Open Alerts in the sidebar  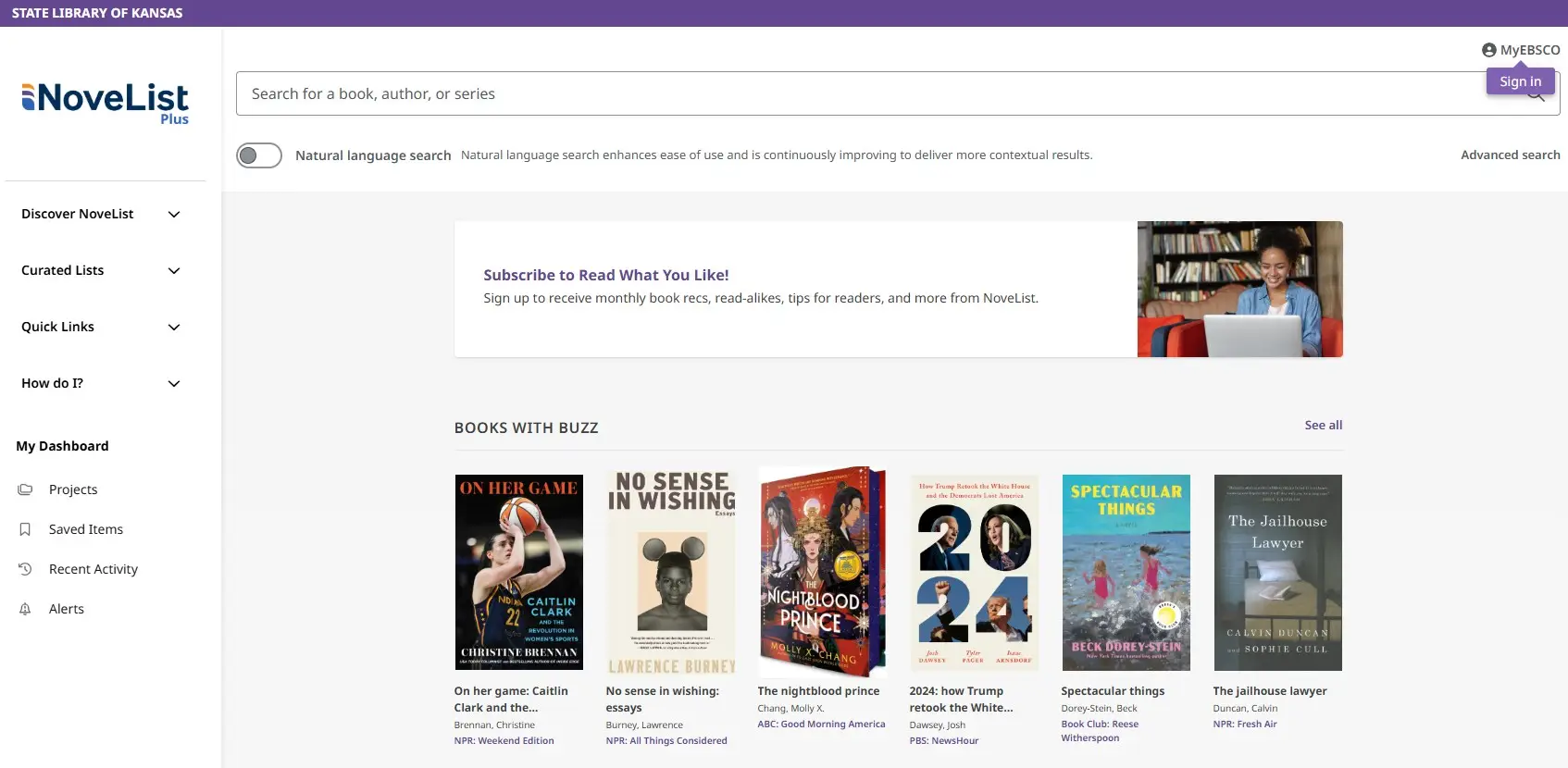67,609
